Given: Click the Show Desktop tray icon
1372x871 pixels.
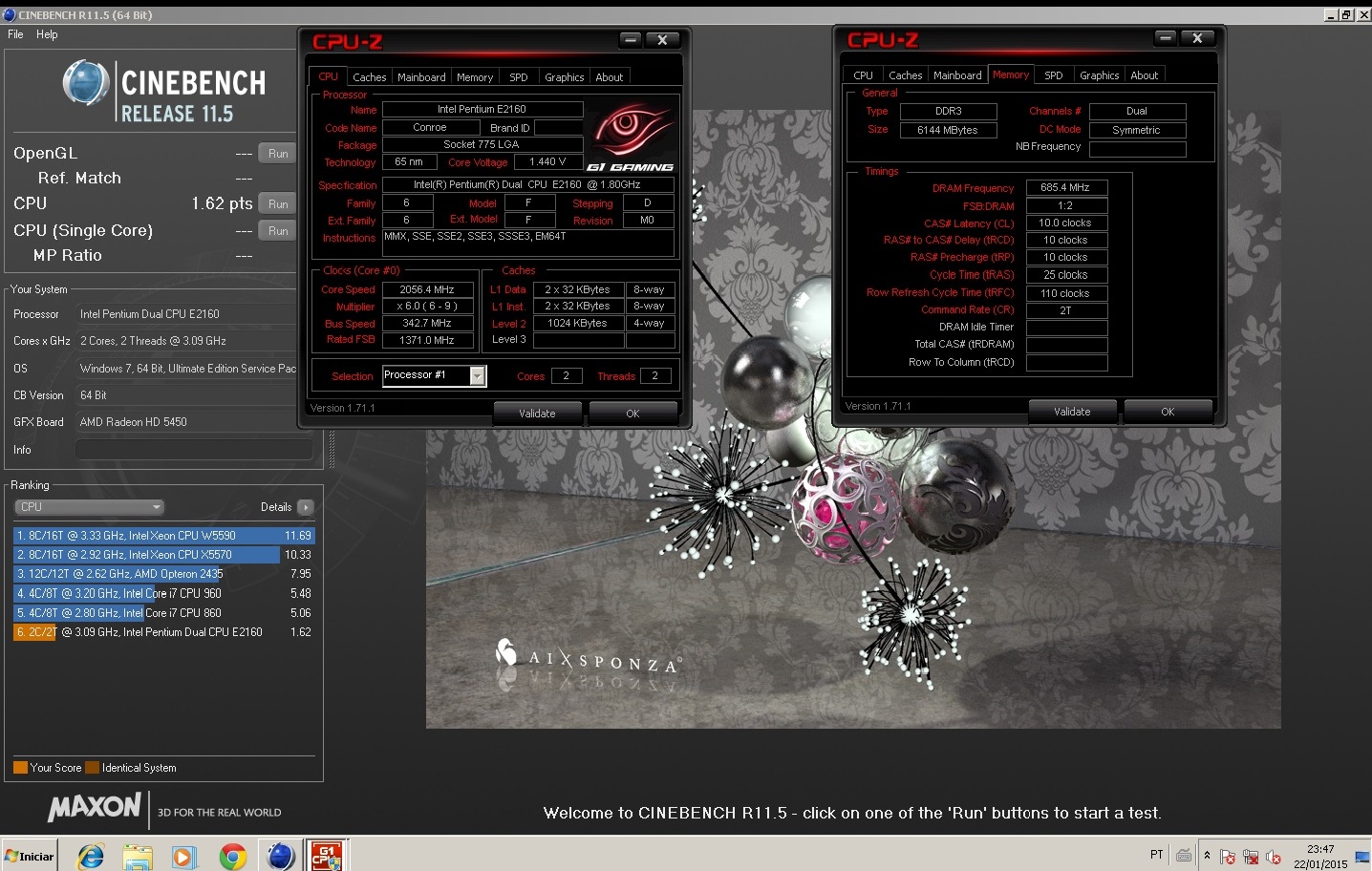Looking at the screenshot, I should click(x=1362, y=857).
